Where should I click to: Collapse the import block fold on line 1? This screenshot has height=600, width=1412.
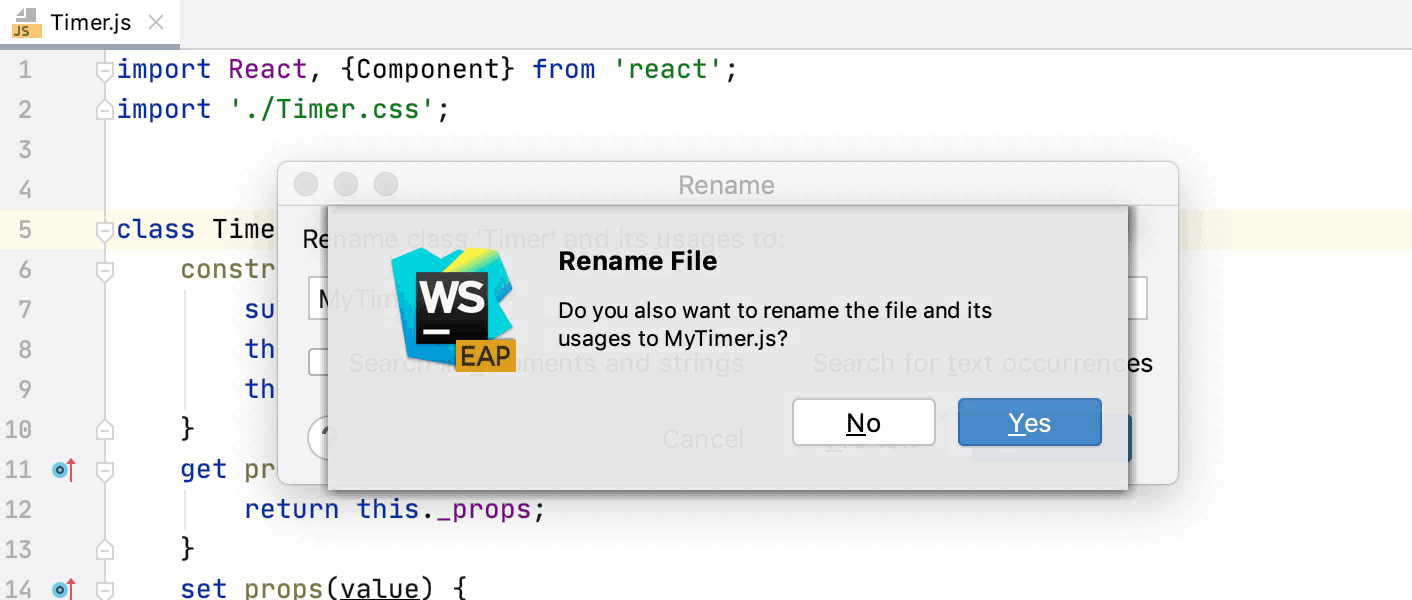point(105,70)
